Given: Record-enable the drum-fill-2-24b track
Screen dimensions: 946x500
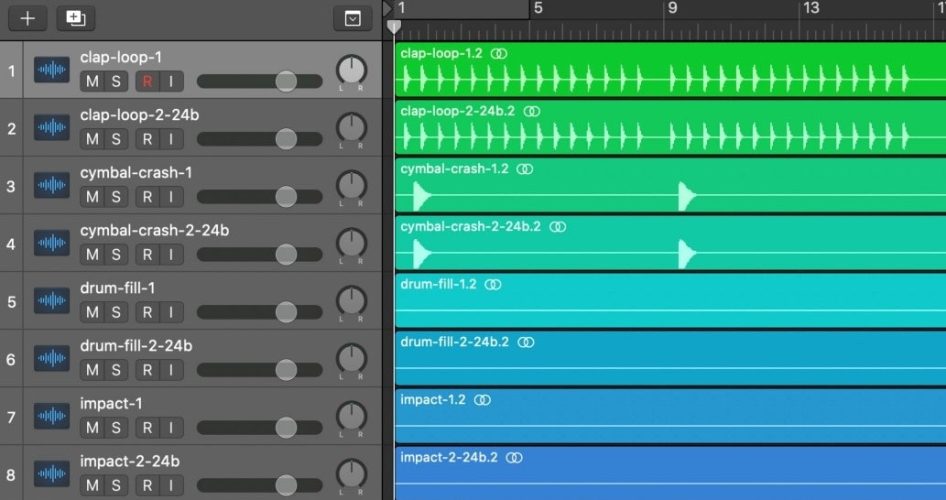Looking at the screenshot, I should pyautogui.click(x=147, y=370).
